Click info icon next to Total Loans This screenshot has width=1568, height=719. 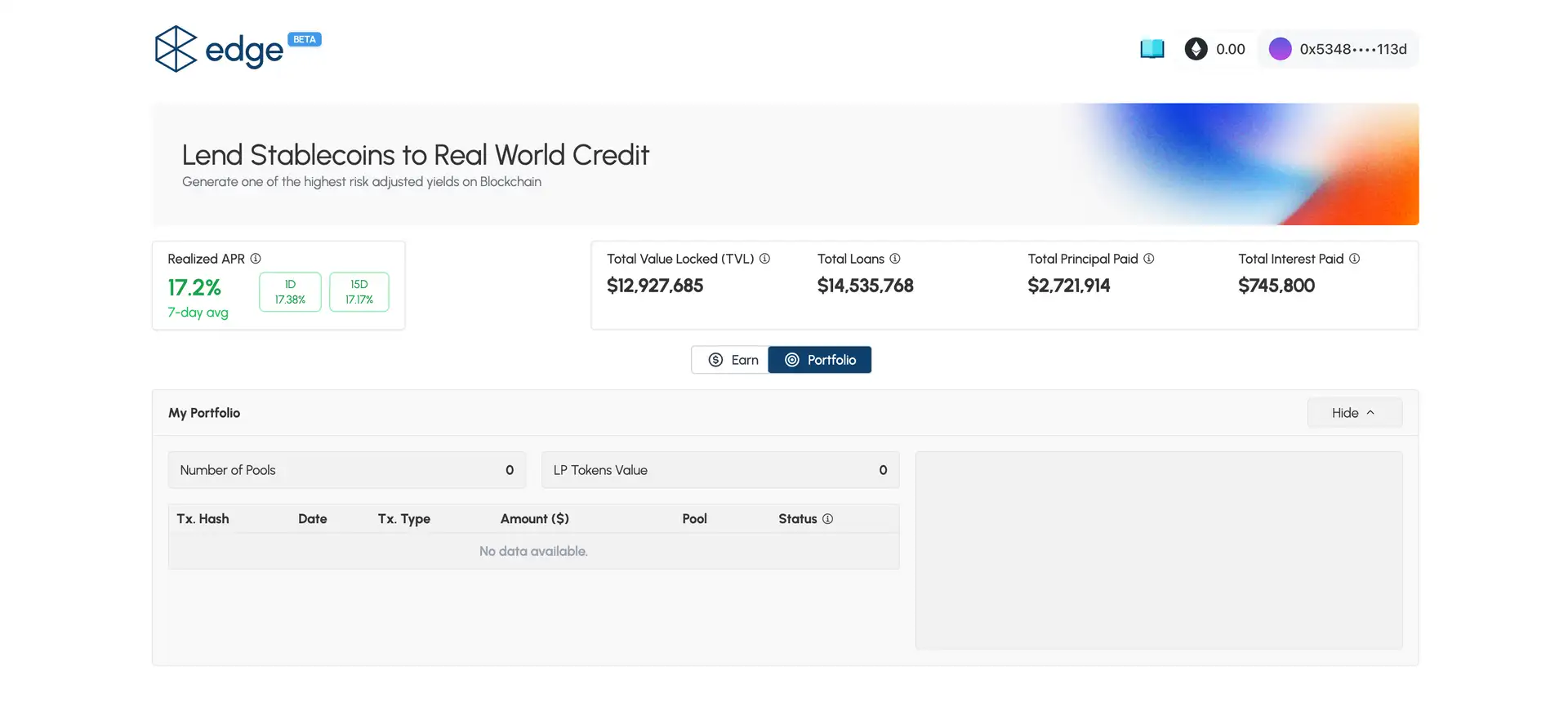[895, 259]
